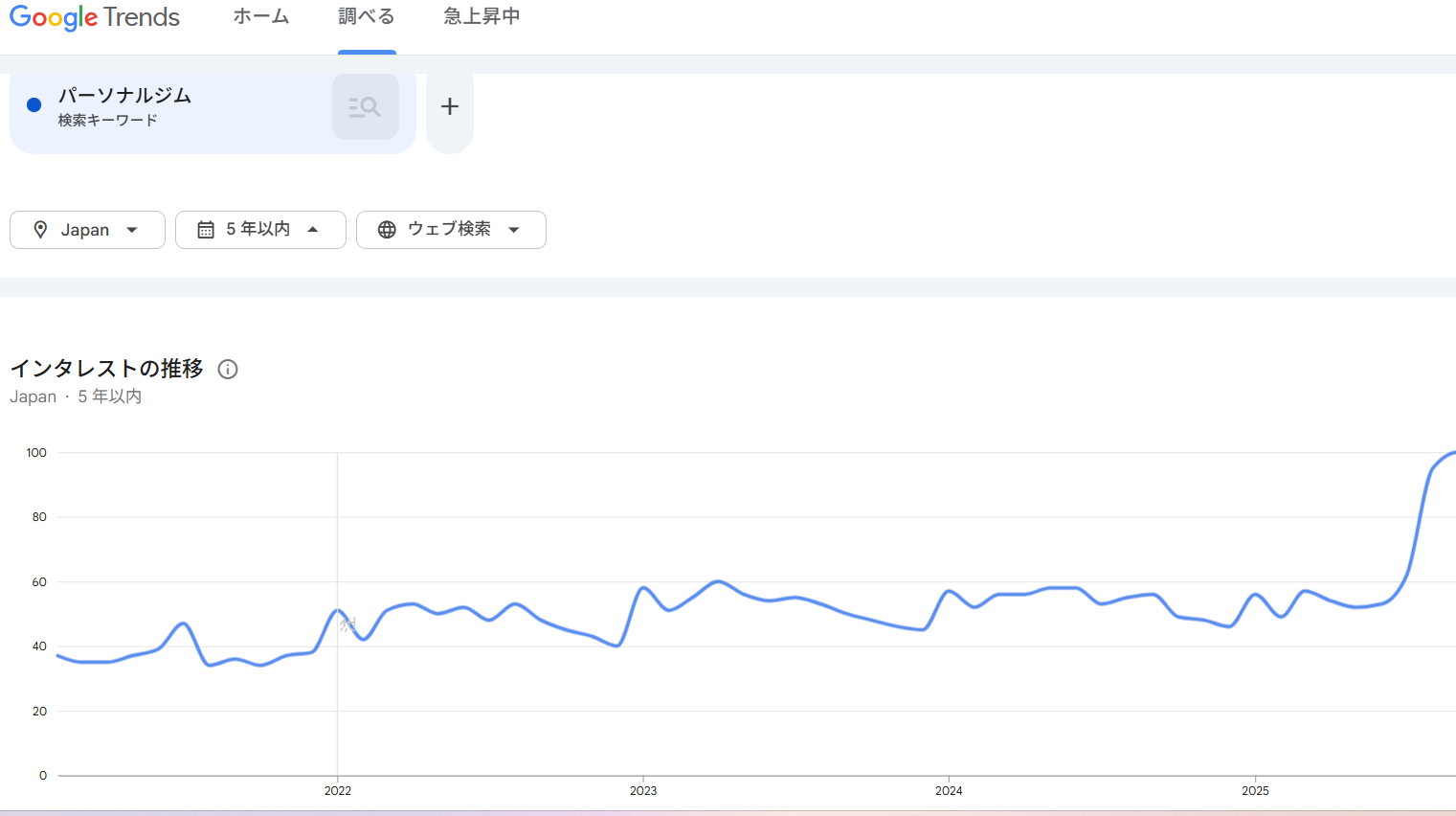The image size is (1456, 816).
Task: Select the 調べる tab
Action: click(367, 17)
